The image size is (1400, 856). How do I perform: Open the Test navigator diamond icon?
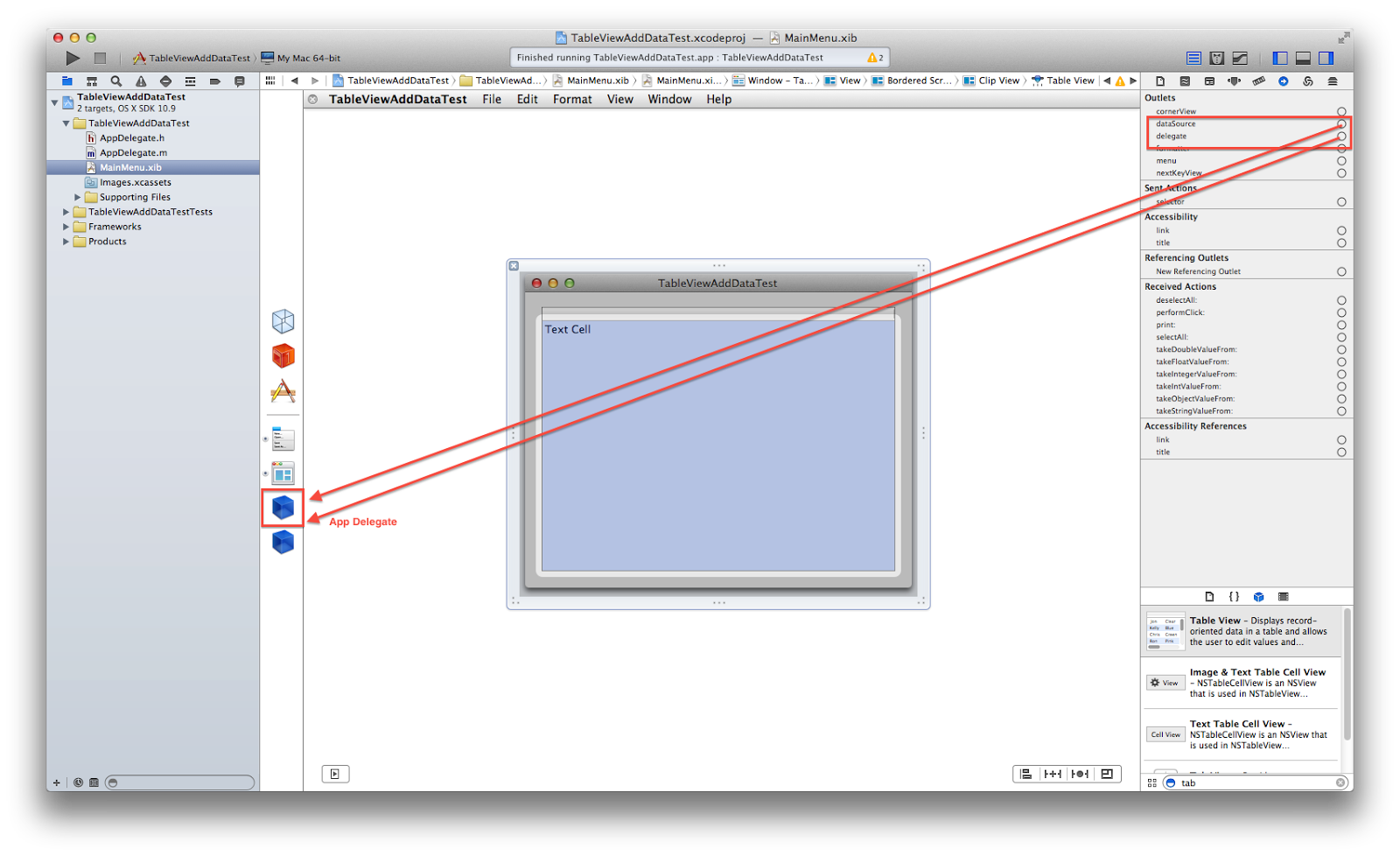coord(165,81)
